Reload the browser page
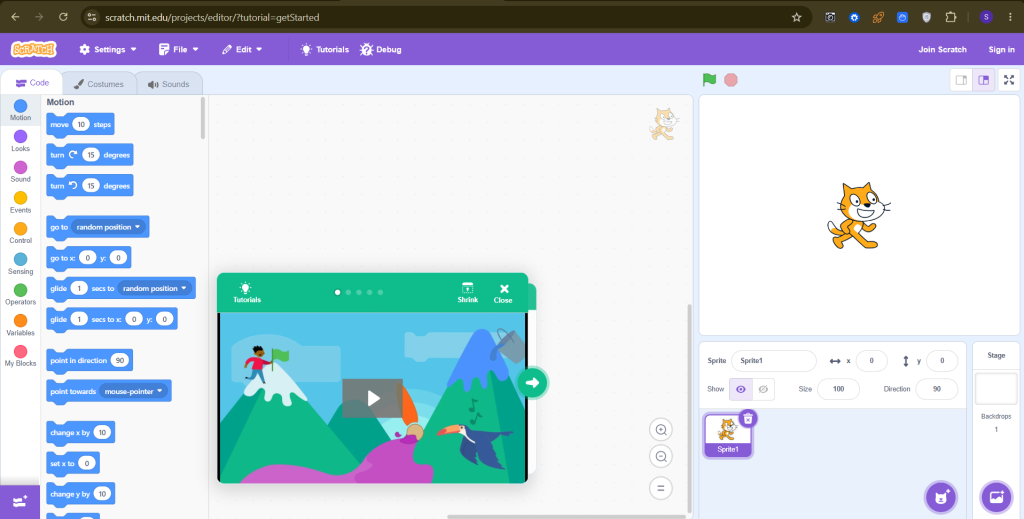1024x519 pixels. 63,18
